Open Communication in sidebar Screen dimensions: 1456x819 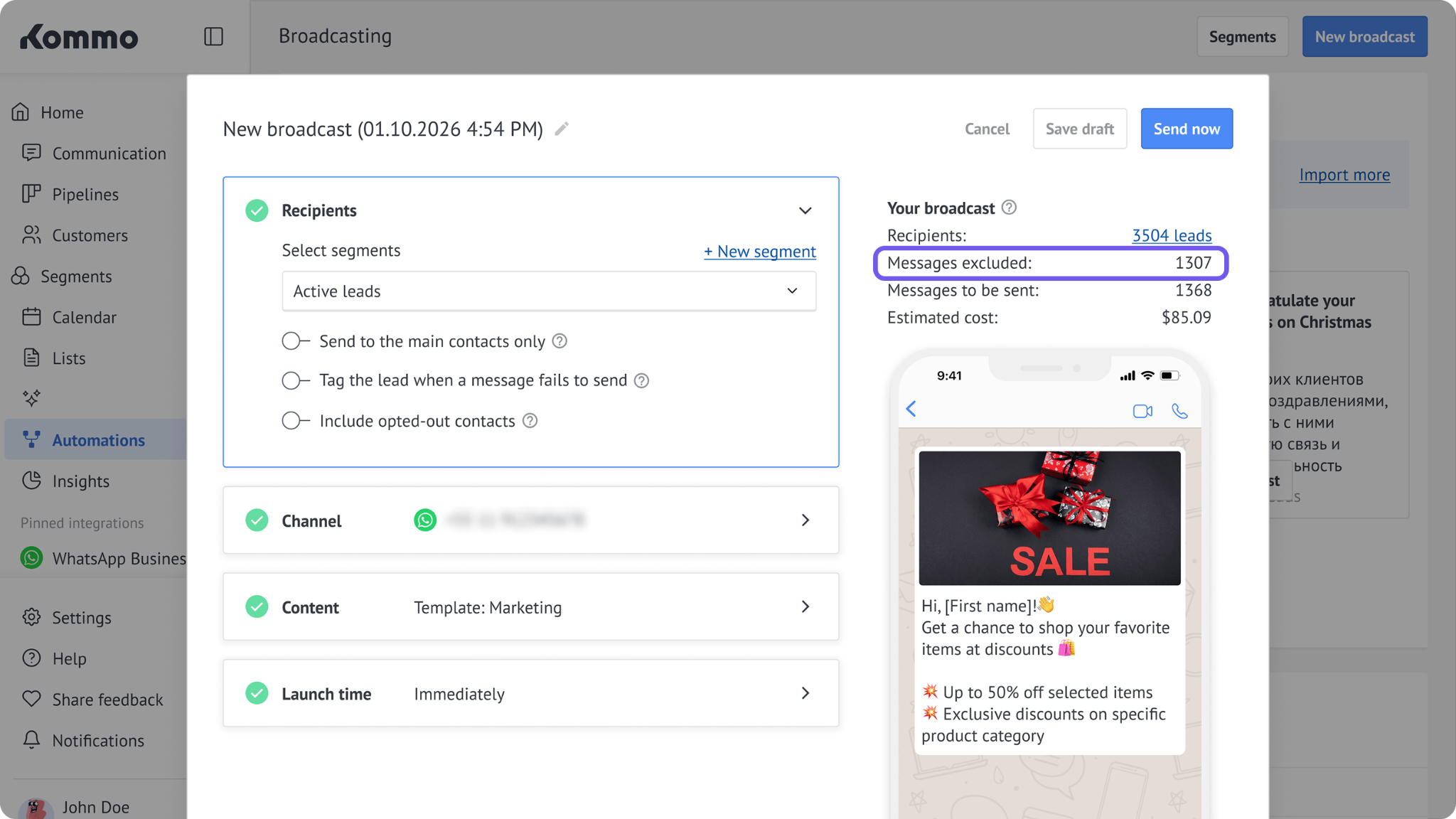click(x=94, y=154)
